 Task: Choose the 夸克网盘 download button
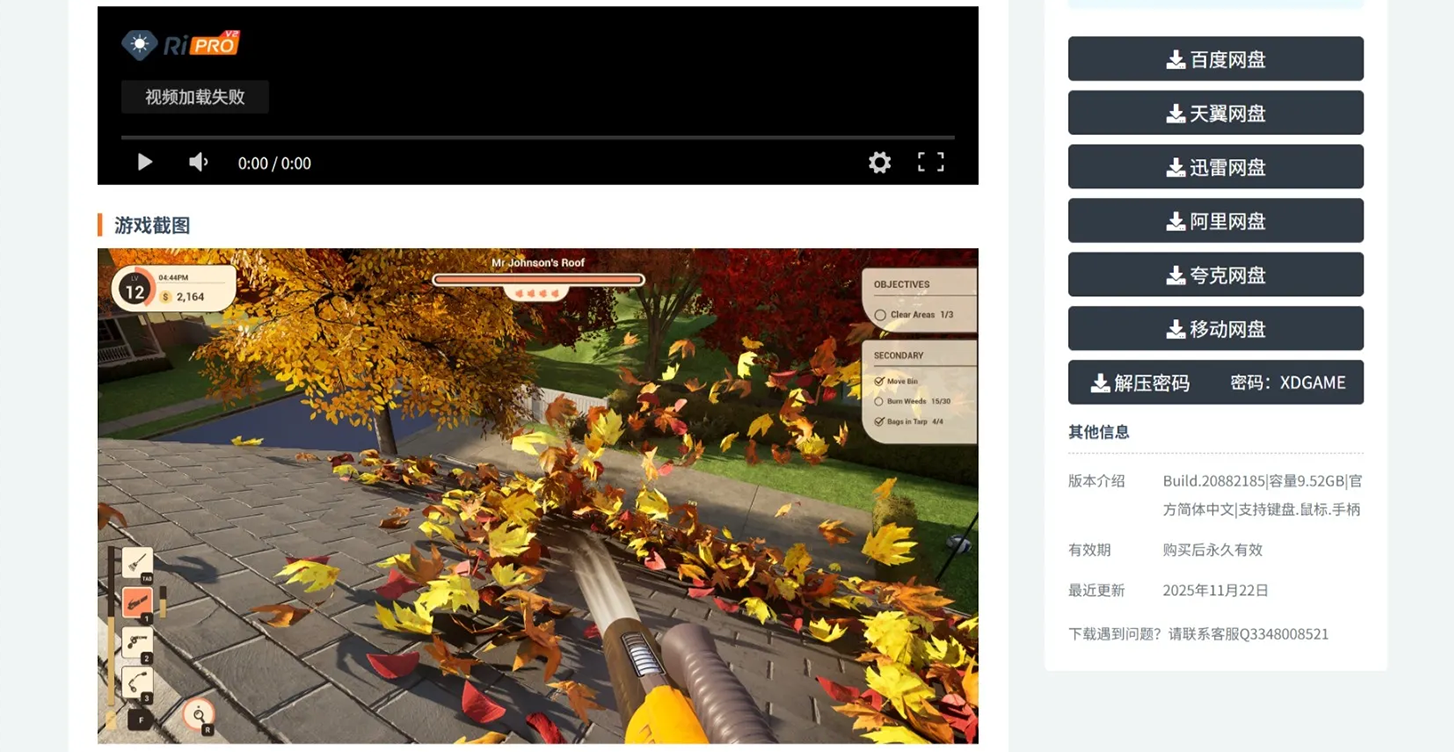point(1215,275)
